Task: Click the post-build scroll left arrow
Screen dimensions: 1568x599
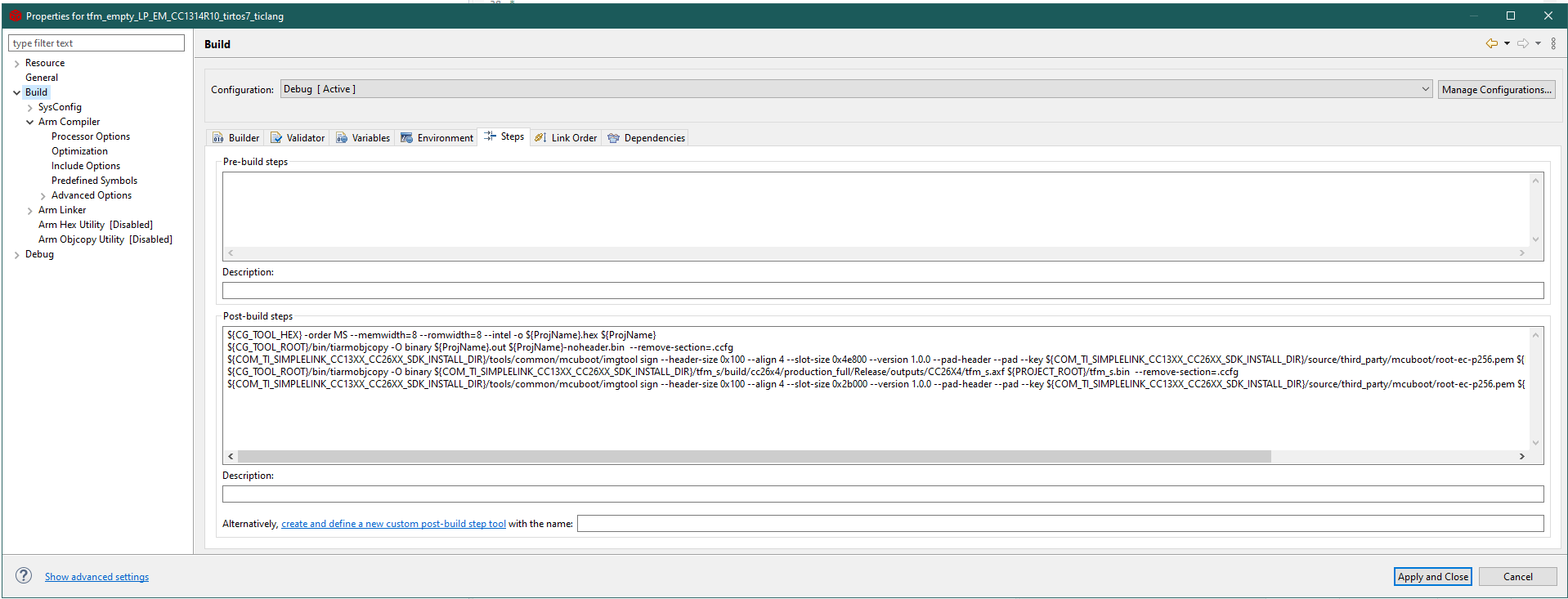Action: 231,456
